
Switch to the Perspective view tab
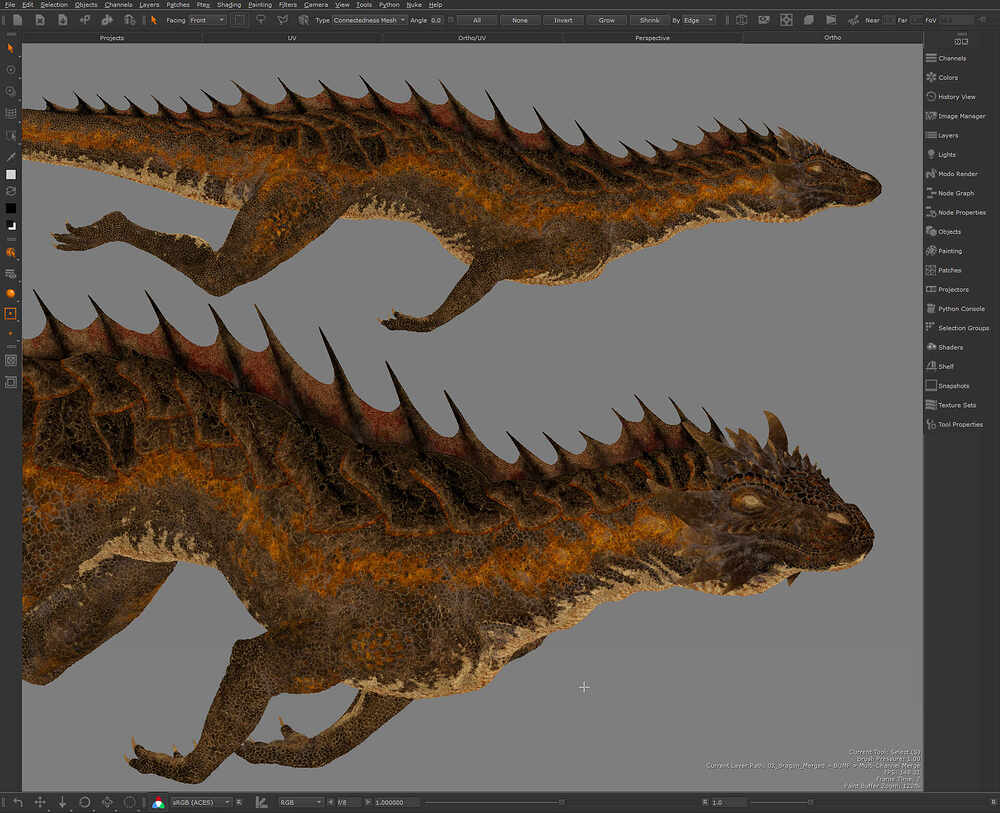652,38
